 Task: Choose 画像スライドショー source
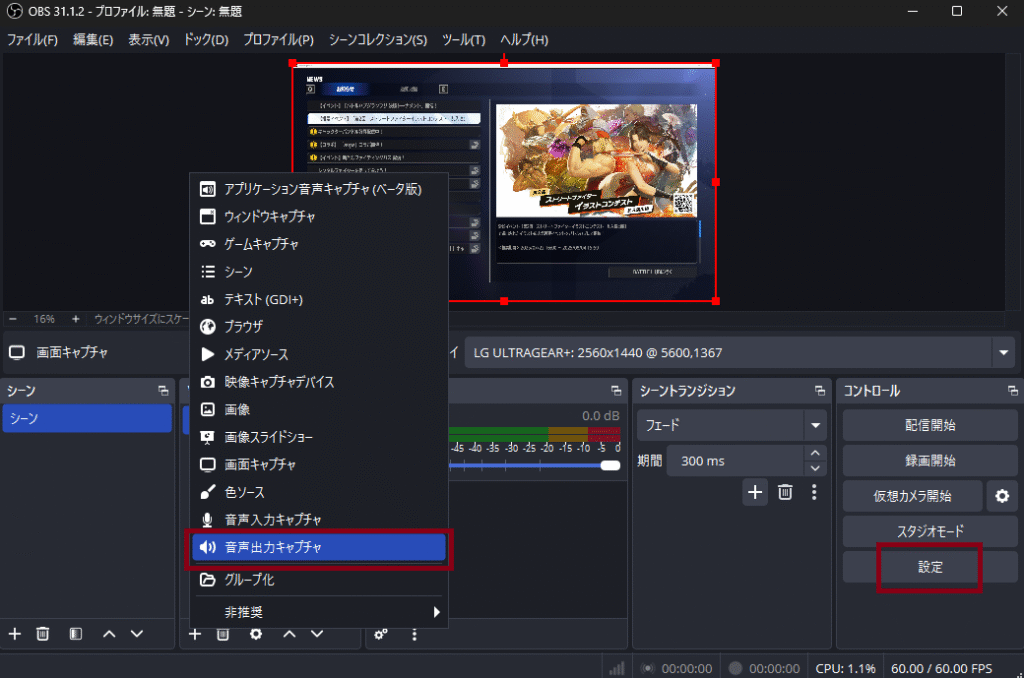pos(319,437)
